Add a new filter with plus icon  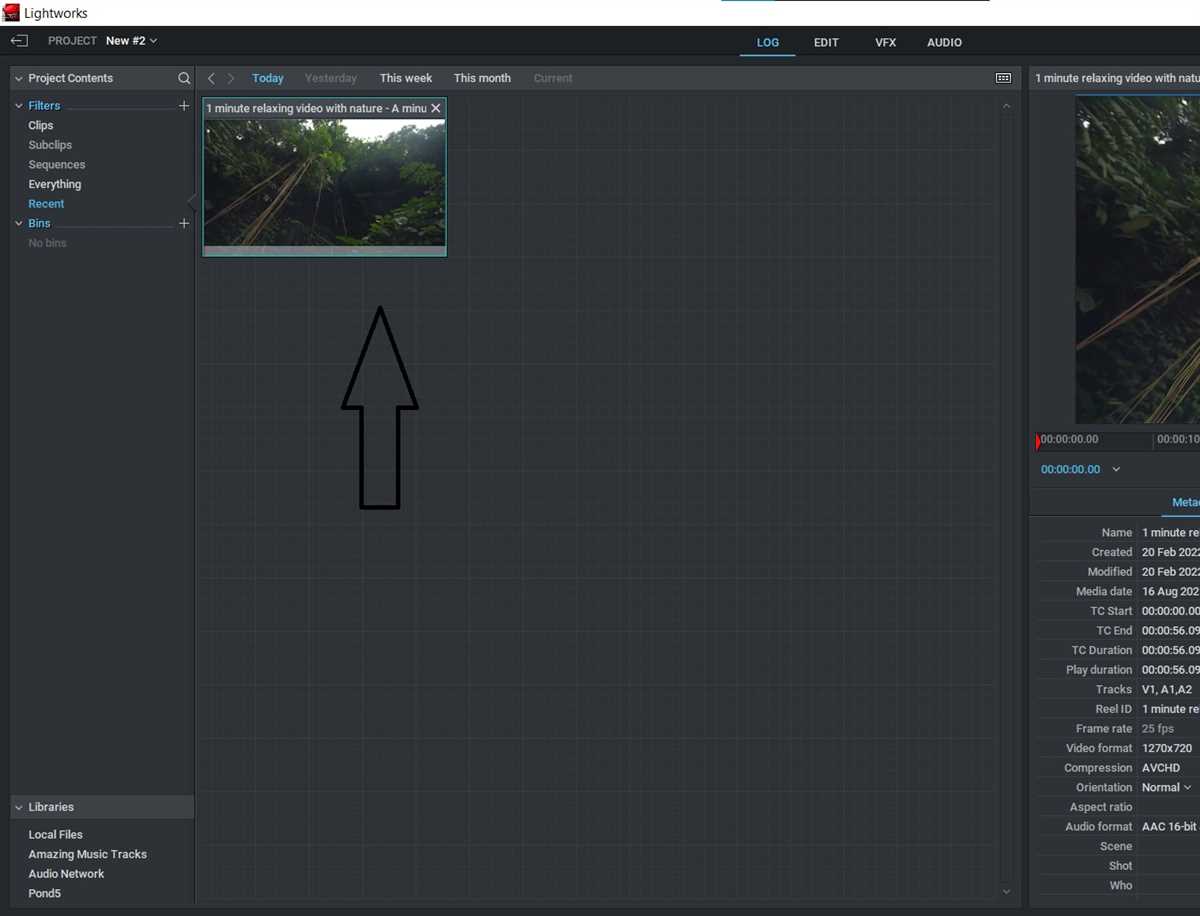pos(184,105)
